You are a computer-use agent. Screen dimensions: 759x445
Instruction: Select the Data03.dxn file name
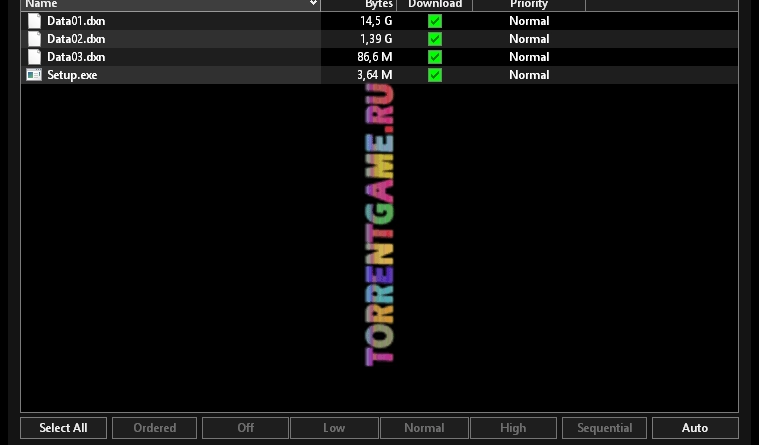(76, 57)
